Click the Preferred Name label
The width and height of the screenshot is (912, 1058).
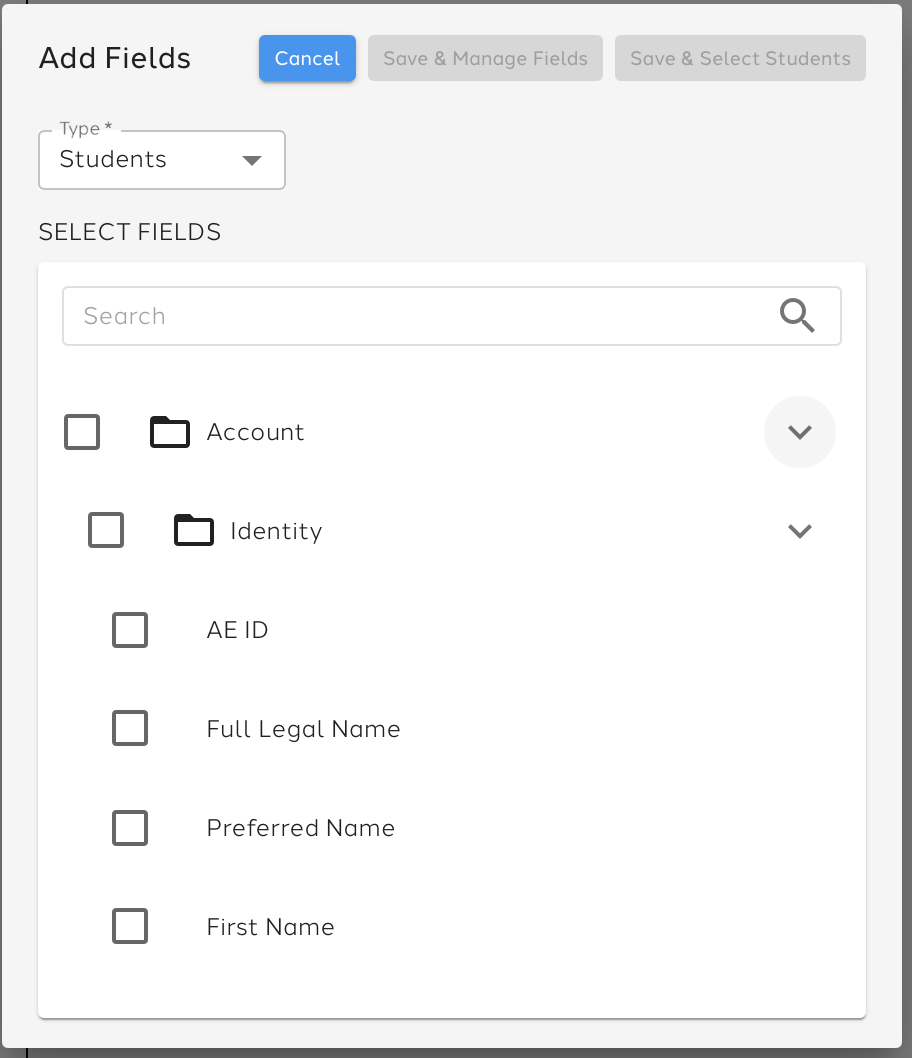point(300,828)
